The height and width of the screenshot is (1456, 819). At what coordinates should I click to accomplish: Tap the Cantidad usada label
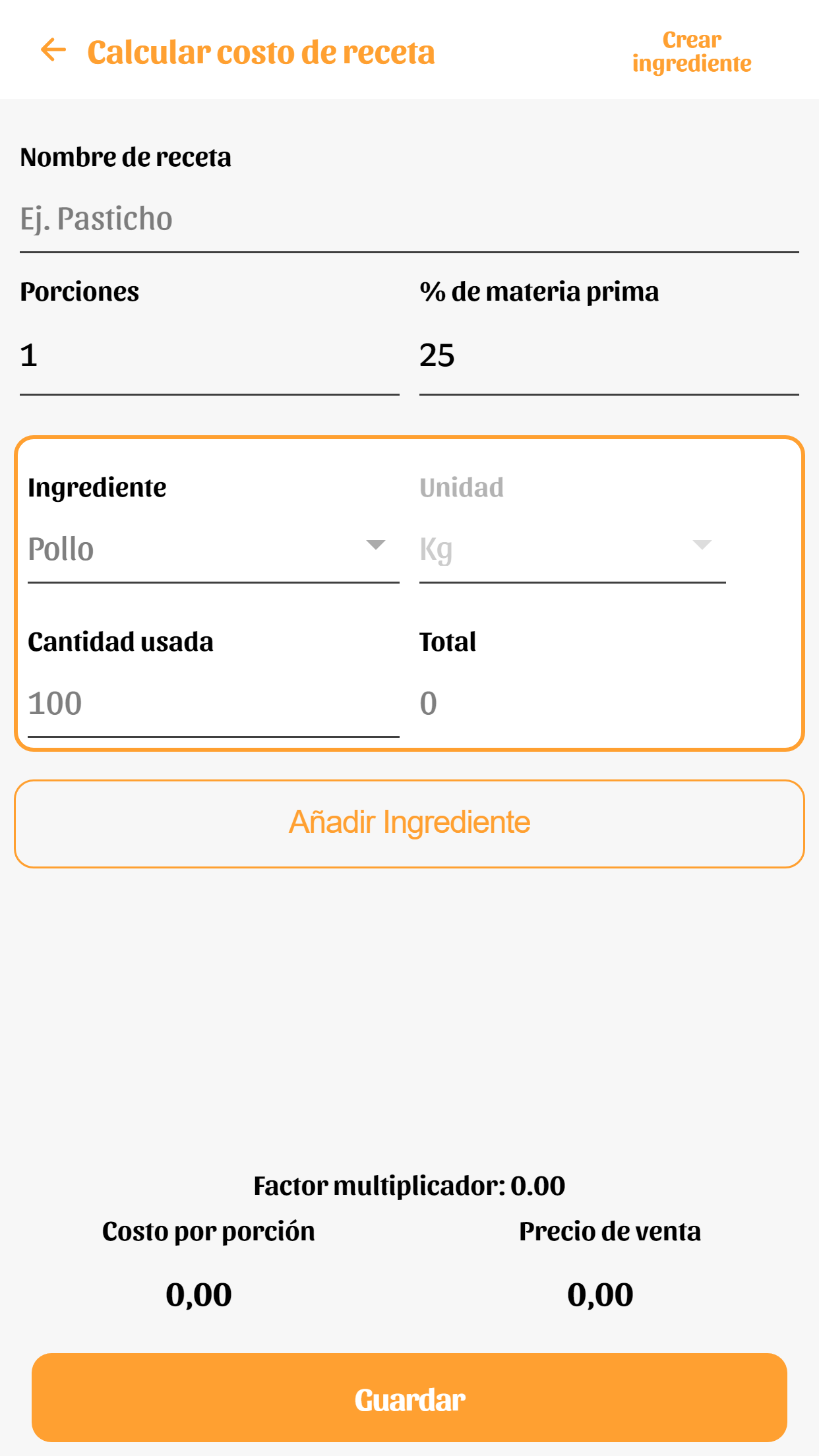[x=121, y=642]
